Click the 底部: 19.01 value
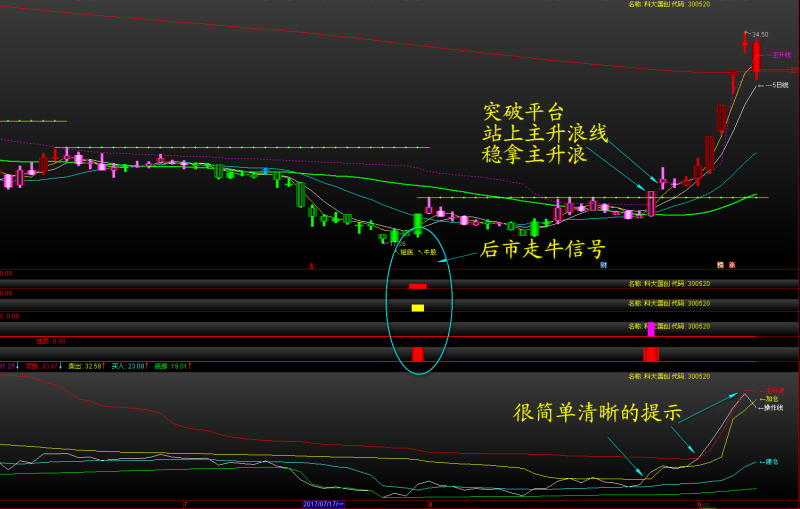The image size is (800, 509). [x=173, y=366]
